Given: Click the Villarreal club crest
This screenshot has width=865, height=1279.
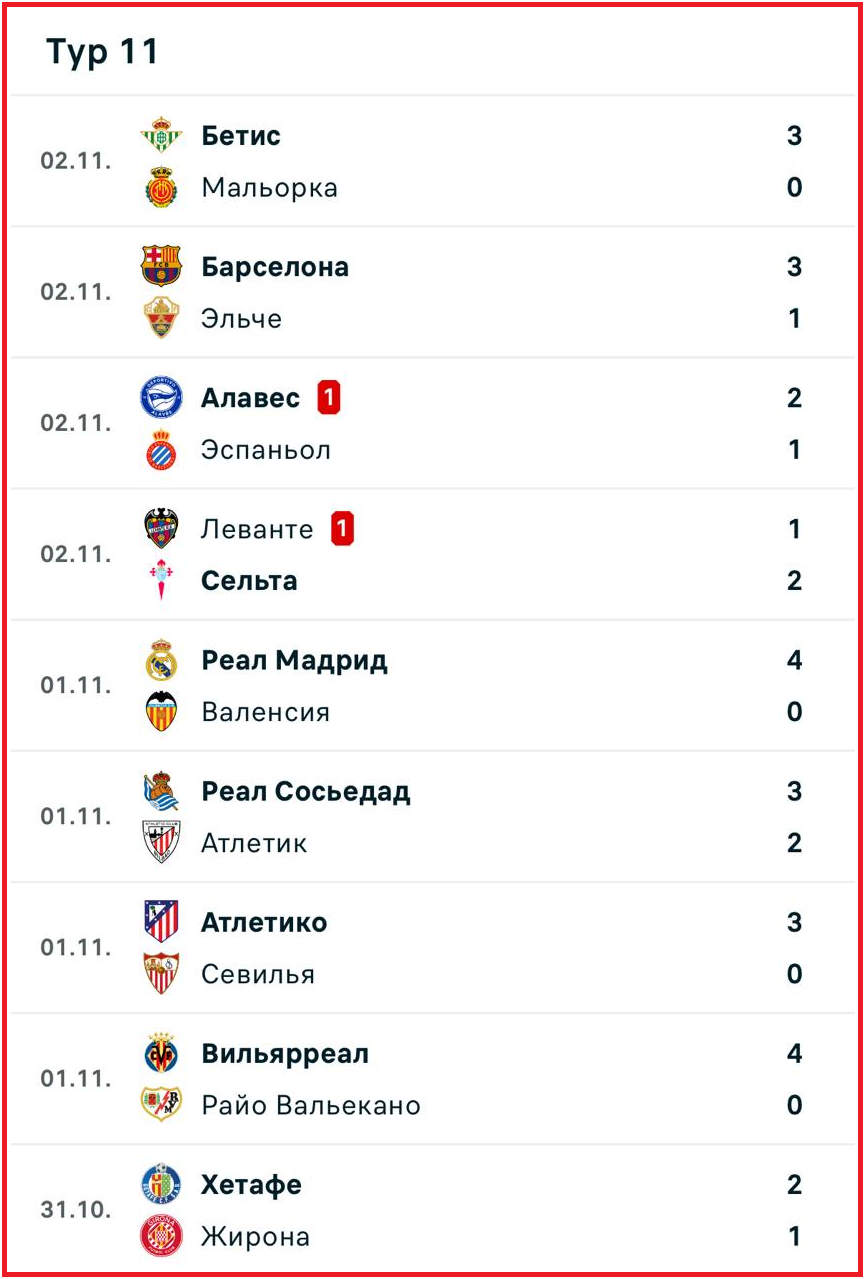Looking at the screenshot, I should tap(161, 1054).
